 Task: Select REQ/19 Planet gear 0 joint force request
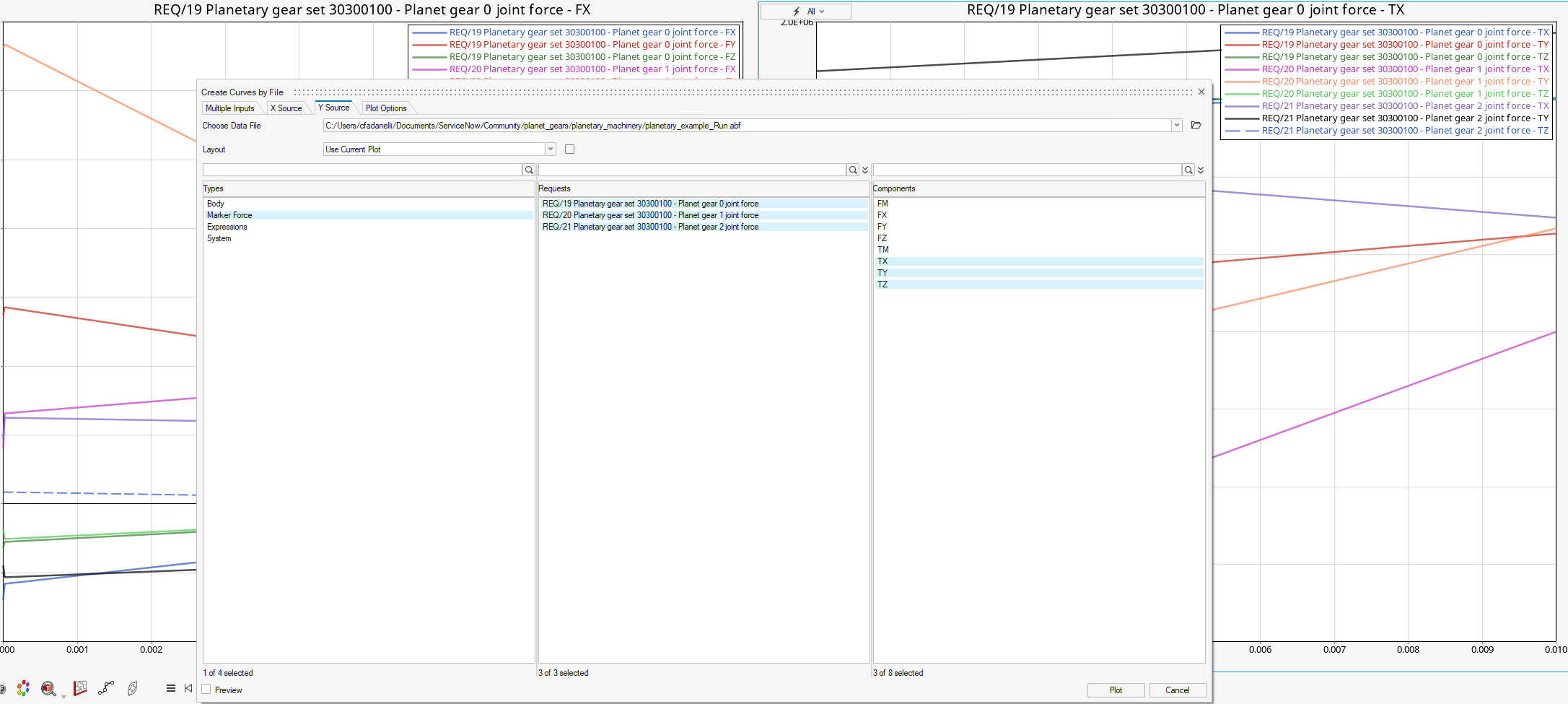(704, 204)
